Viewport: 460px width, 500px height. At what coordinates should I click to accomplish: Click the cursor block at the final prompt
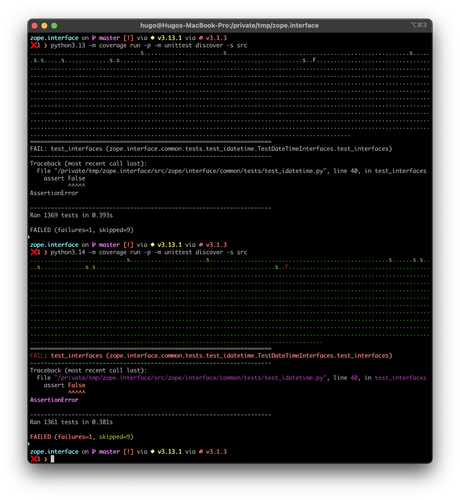click(x=52, y=459)
